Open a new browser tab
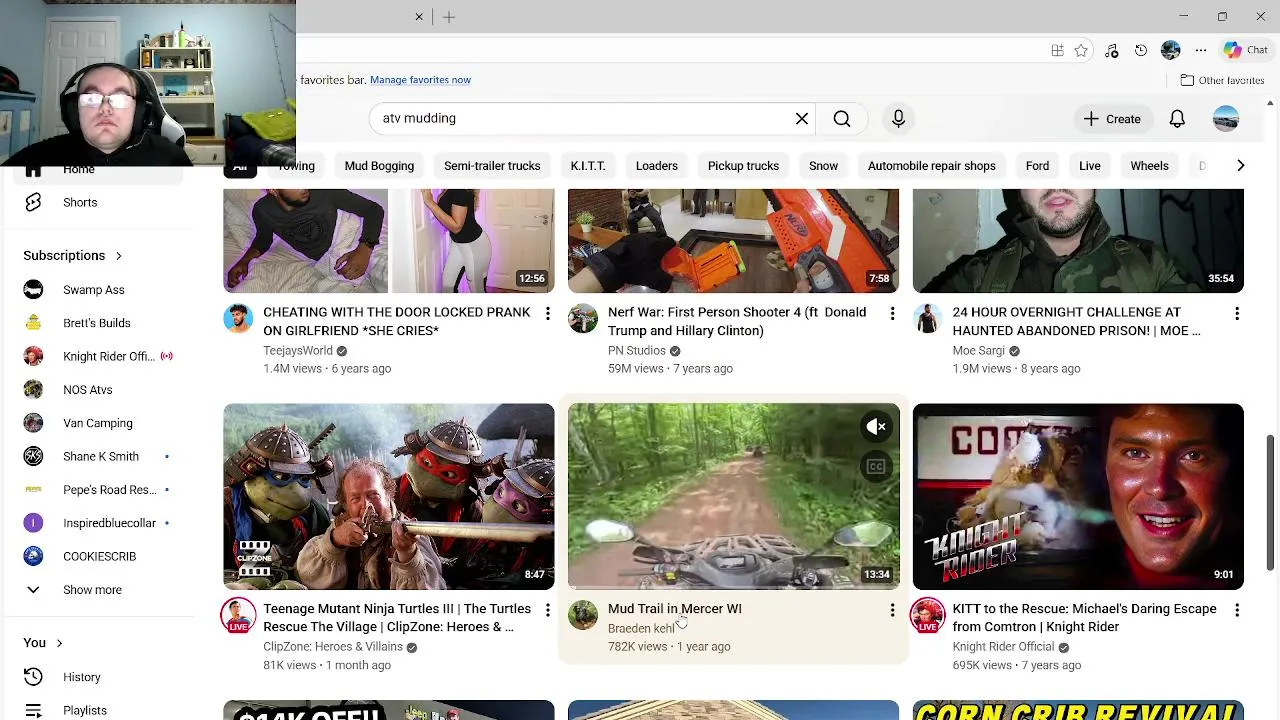Image resolution: width=1280 pixels, height=720 pixels. click(x=449, y=17)
